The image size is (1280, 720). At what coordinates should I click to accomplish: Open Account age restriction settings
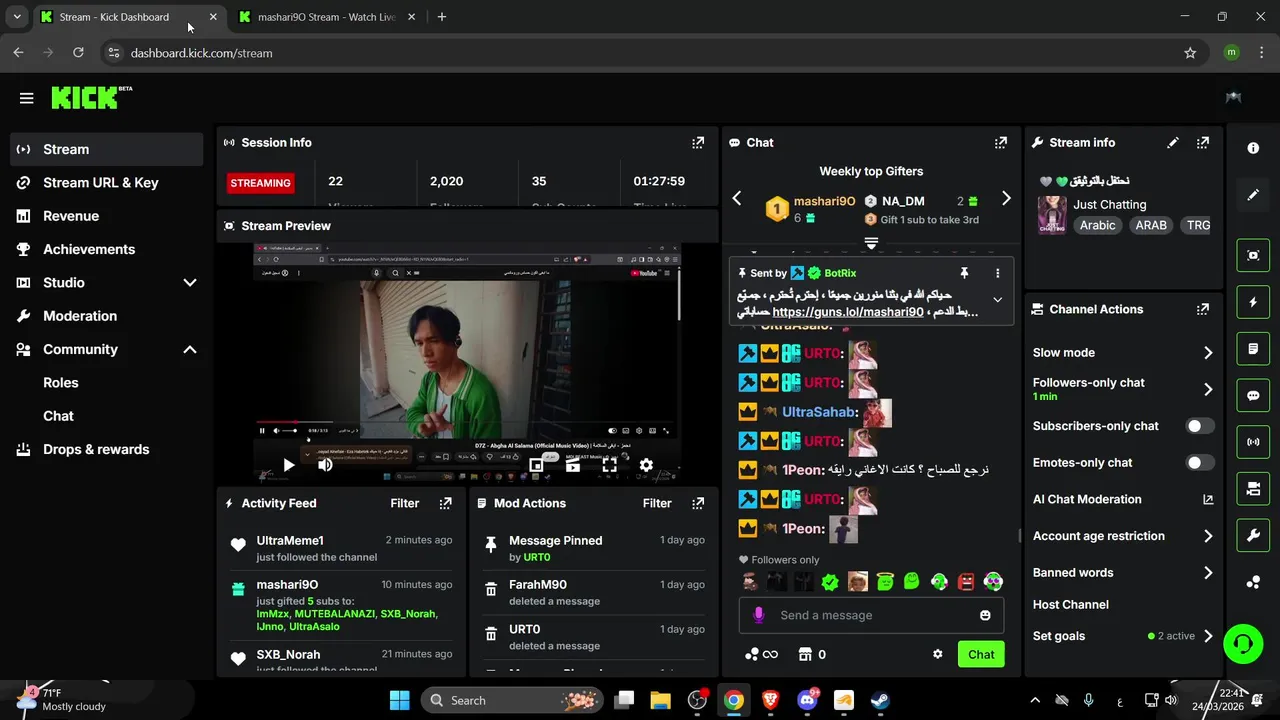pyautogui.click(x=1123, y=536)
